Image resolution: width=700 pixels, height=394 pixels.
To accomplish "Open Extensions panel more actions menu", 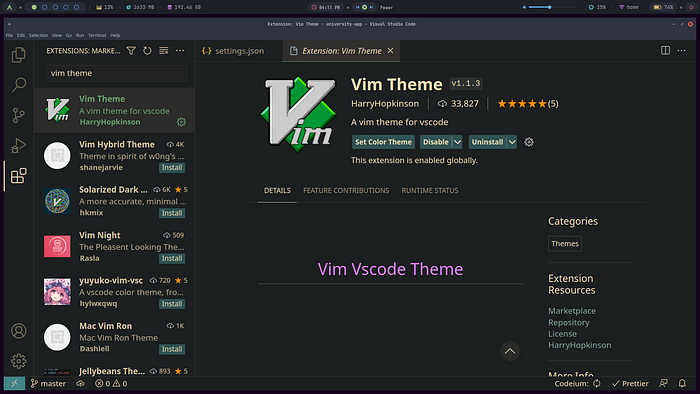I will click(x=180, y=51).
